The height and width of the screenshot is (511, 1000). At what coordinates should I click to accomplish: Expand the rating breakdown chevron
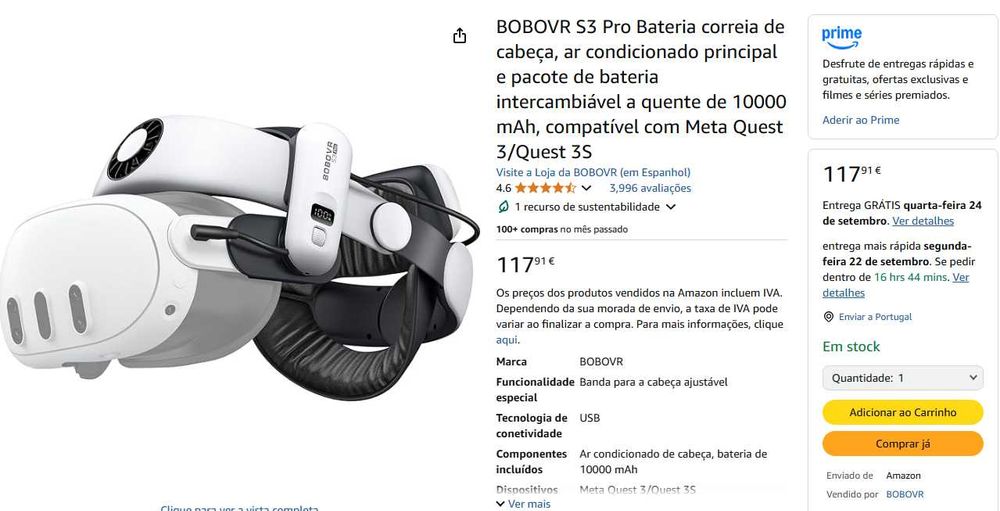(x=587, y=188)
